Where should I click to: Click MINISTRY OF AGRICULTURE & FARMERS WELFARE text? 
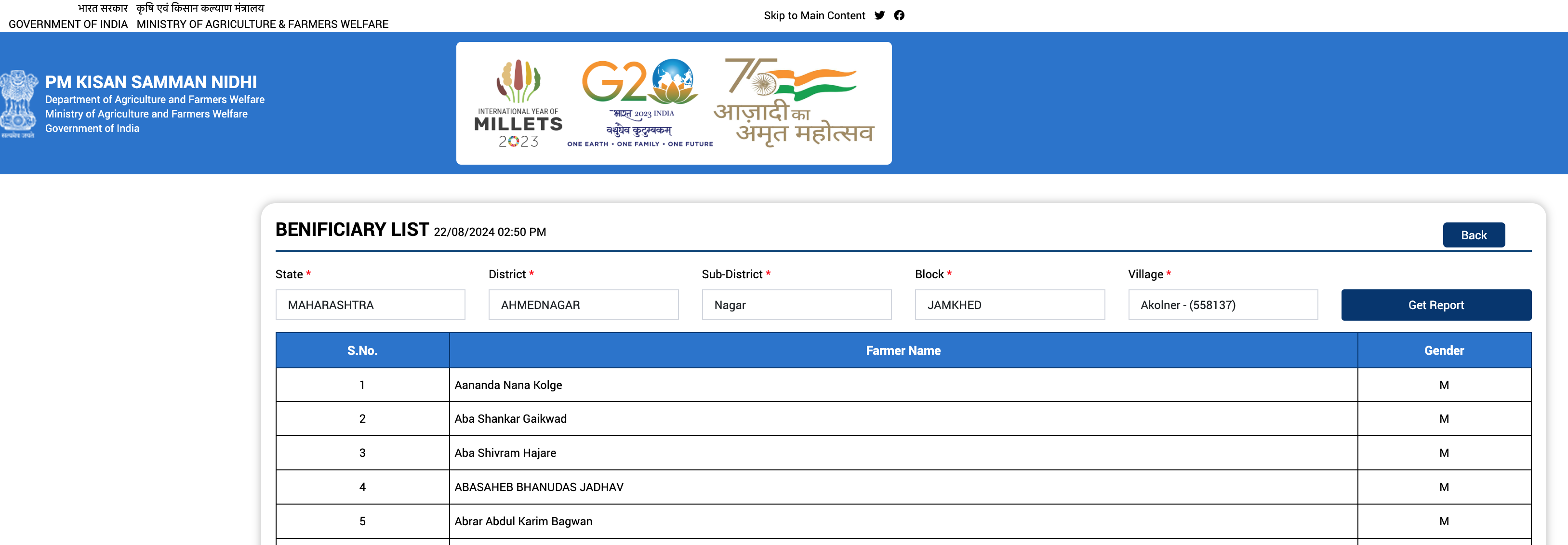pyautogui.click(x=262, y=25)
